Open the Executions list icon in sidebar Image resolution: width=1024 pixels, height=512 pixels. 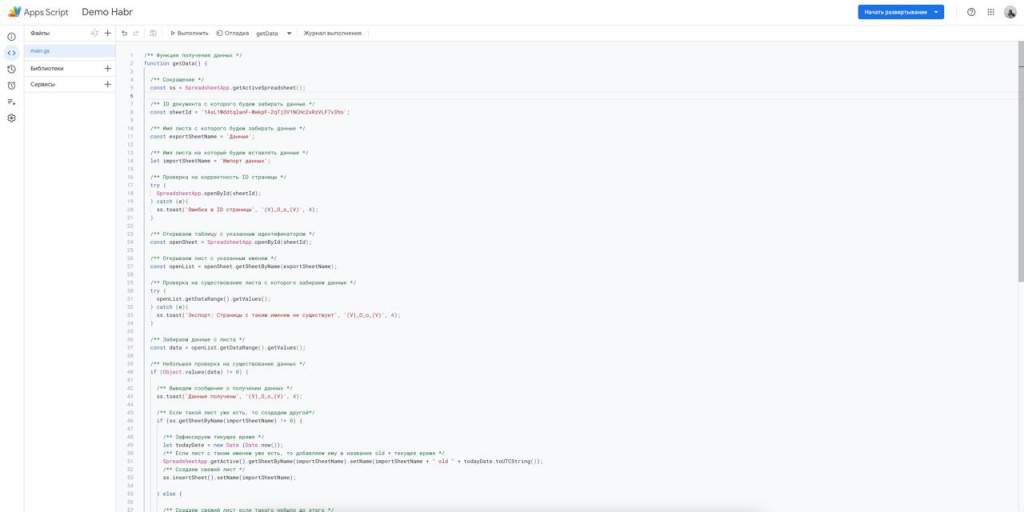tap(11, 102)
